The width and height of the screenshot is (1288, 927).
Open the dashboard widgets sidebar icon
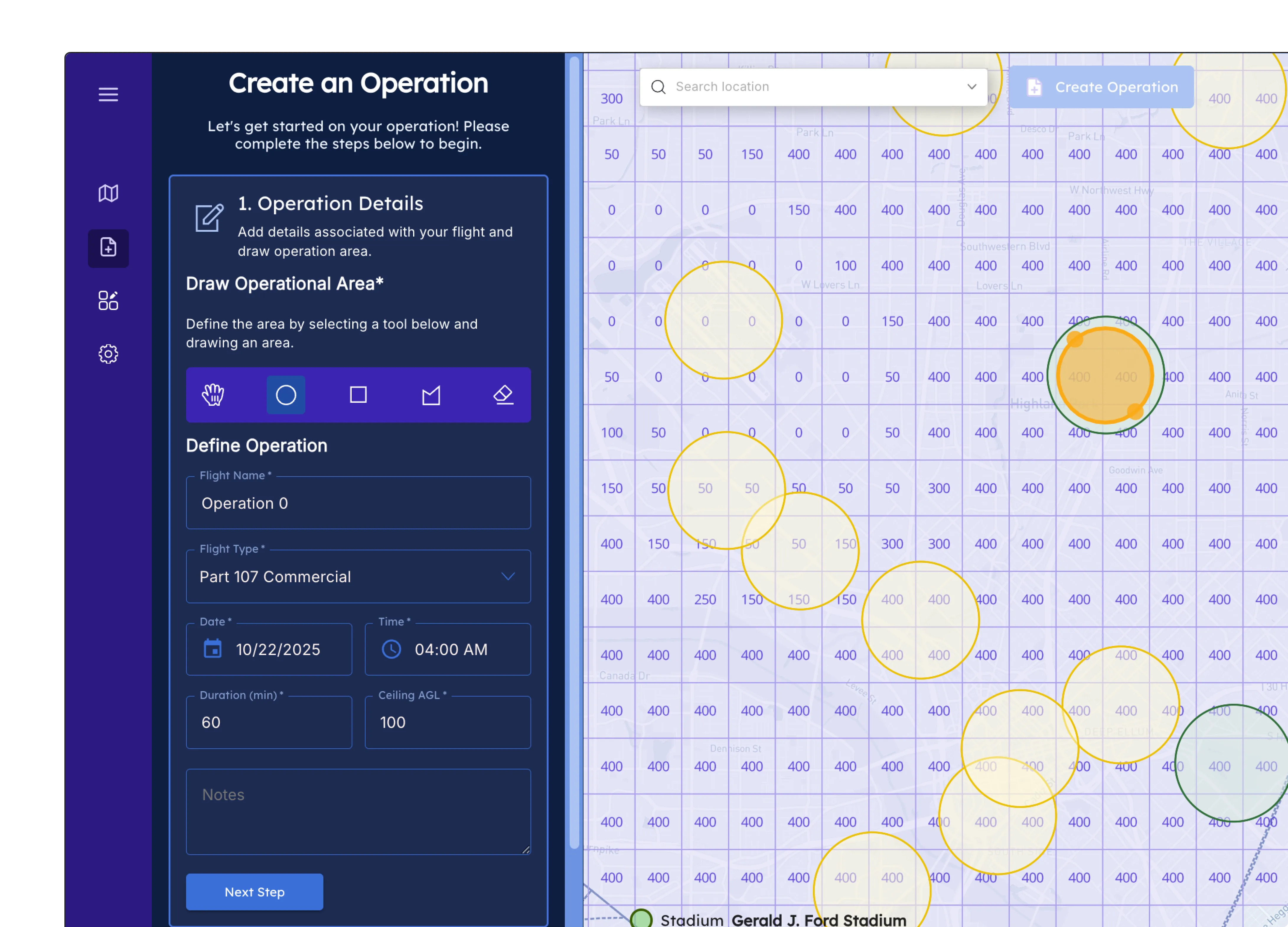coord(108,300)
